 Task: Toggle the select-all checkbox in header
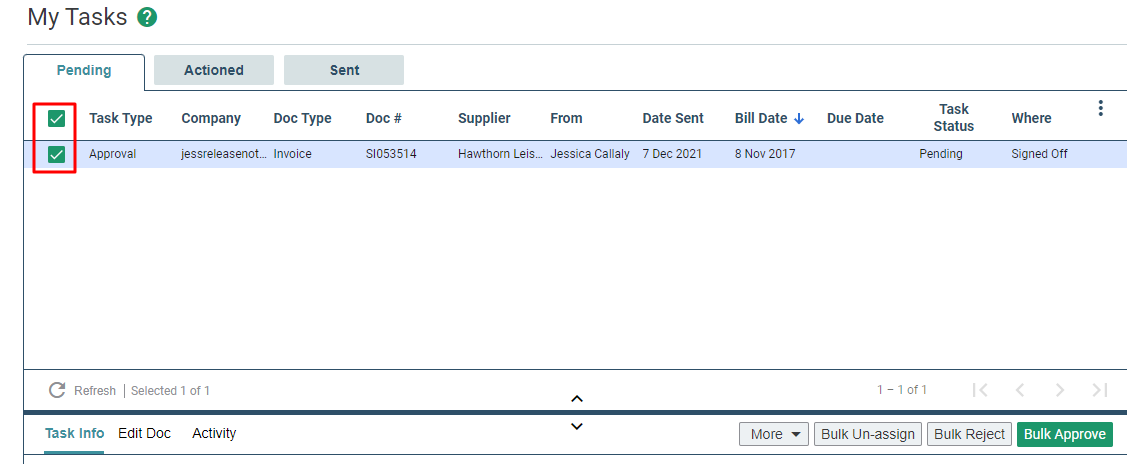(x=56, y=119)
